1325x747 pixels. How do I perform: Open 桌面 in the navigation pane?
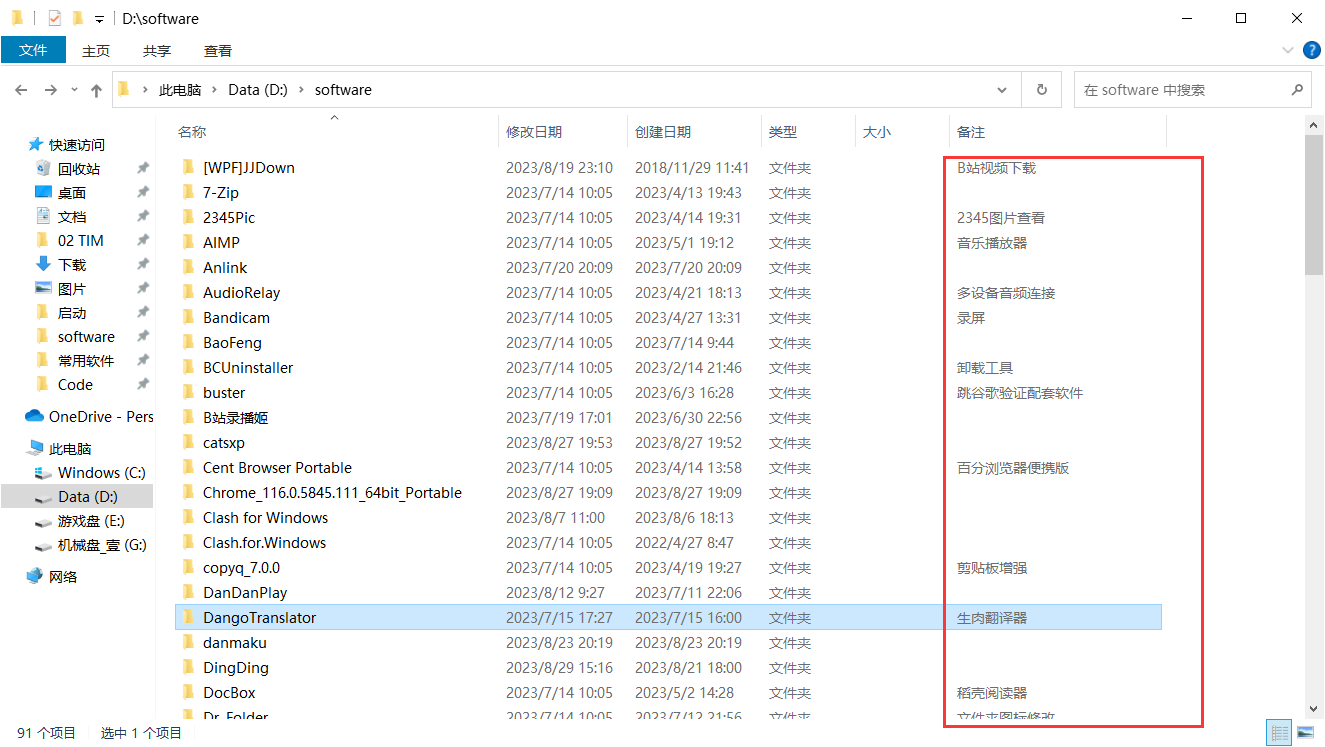pyautogui.click(x=72, y=193)
